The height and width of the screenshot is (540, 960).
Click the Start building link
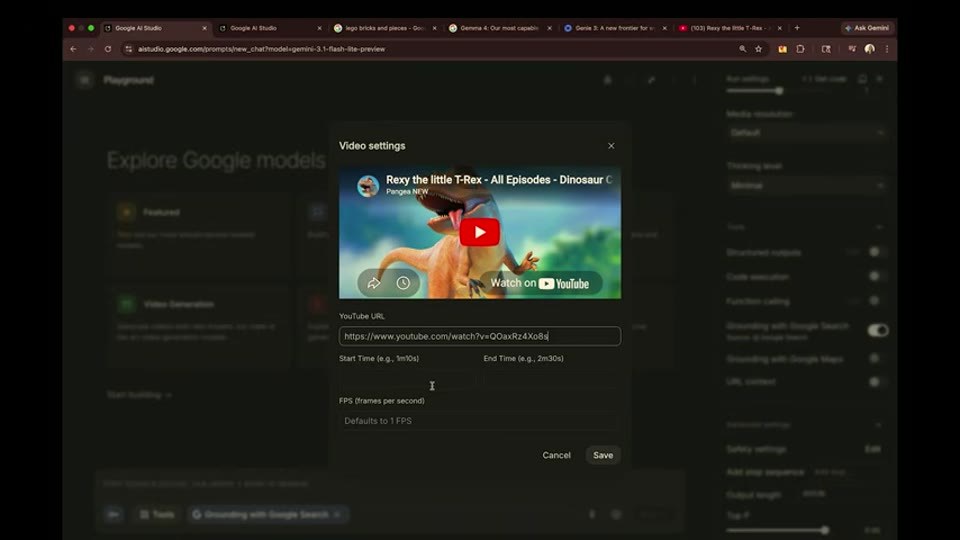pos(139,395)
